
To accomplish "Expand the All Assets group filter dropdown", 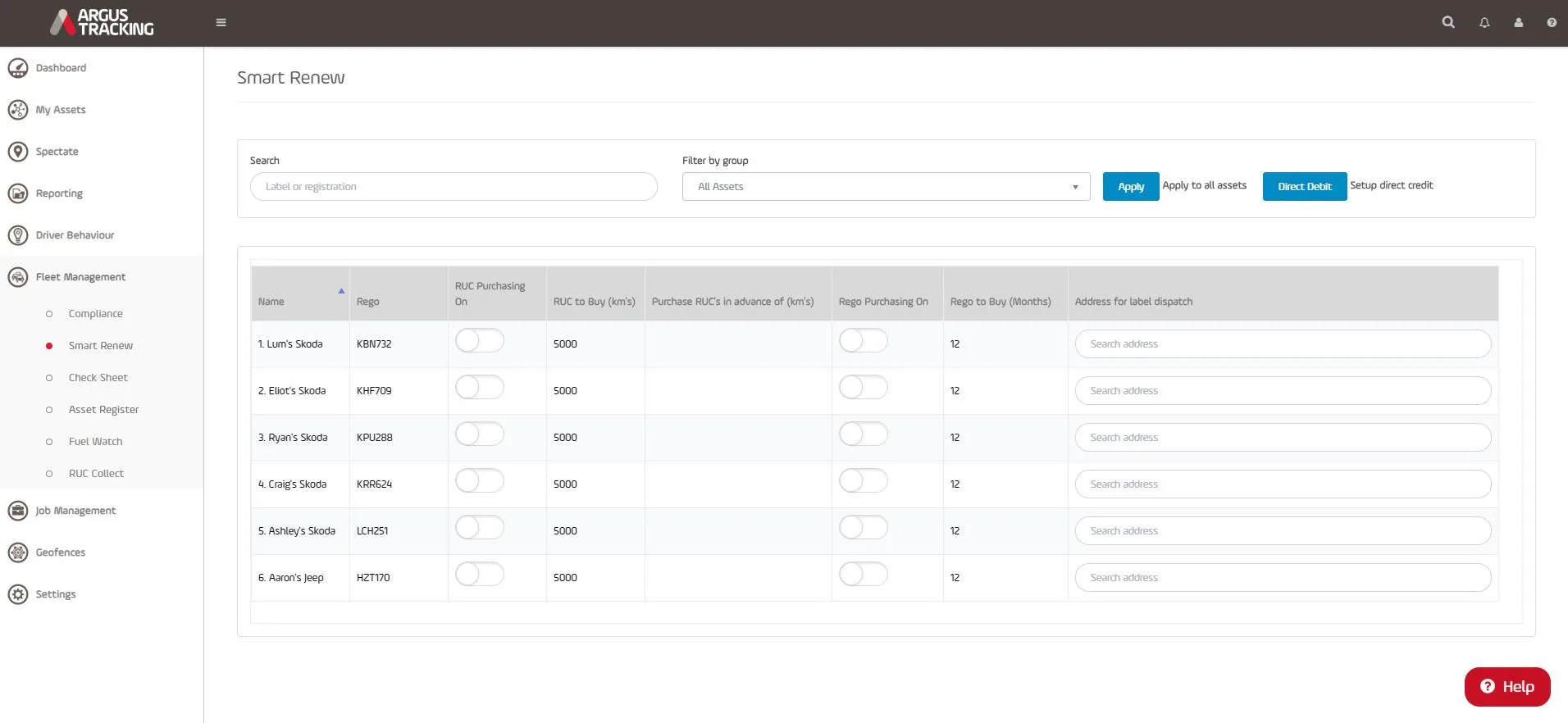I will point(886,187).
